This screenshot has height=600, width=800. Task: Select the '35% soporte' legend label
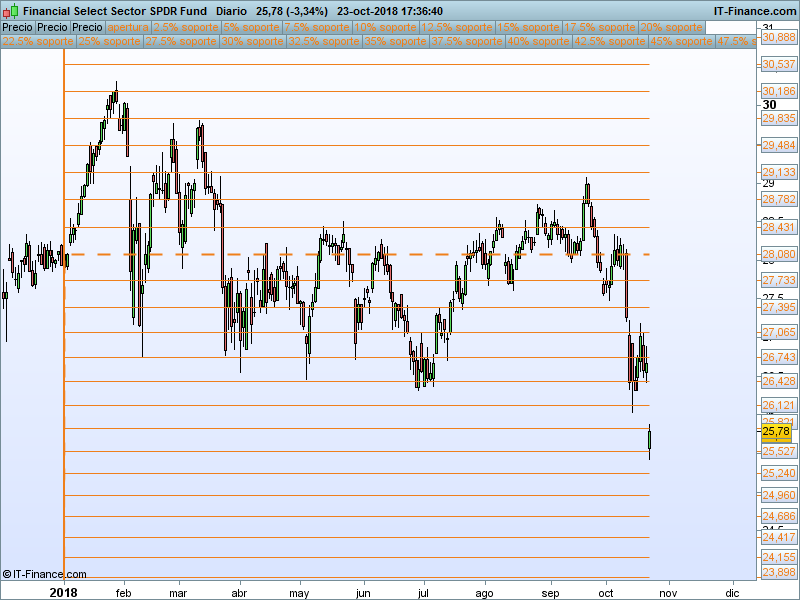tap(395, 41)
